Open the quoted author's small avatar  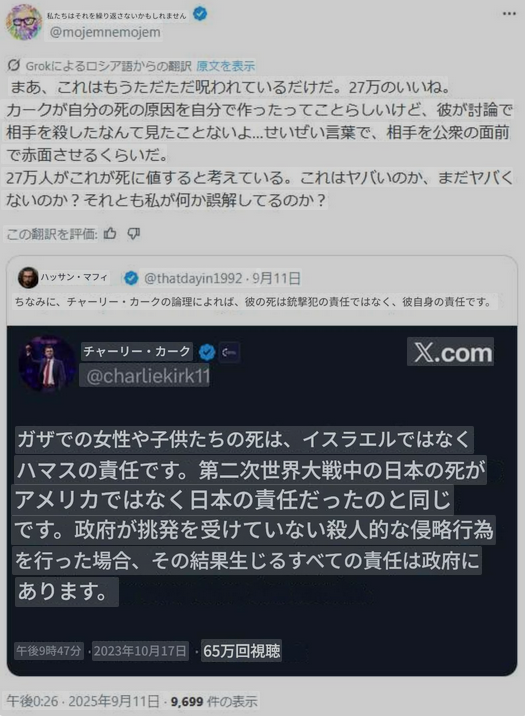[x=28, y=278]
